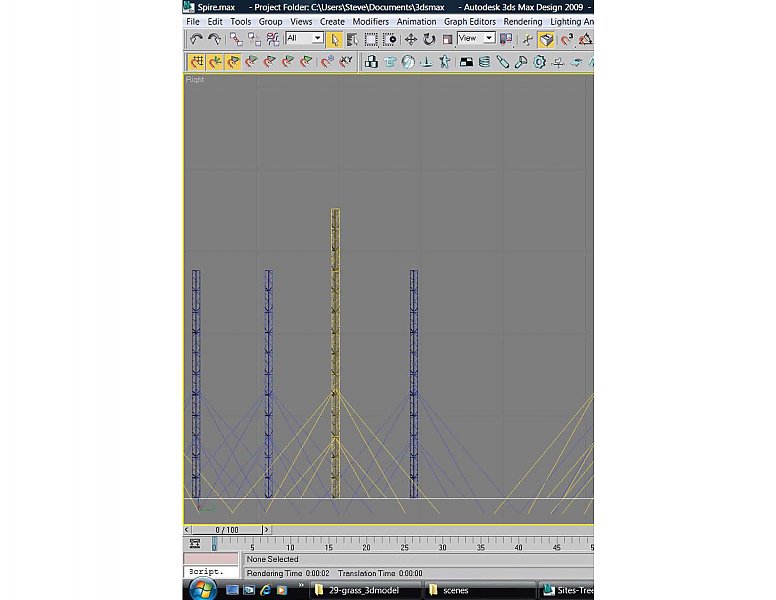Click the sphere material toolbar icon
The width and height of the screenshot is (776, 600).
(408, 62)
